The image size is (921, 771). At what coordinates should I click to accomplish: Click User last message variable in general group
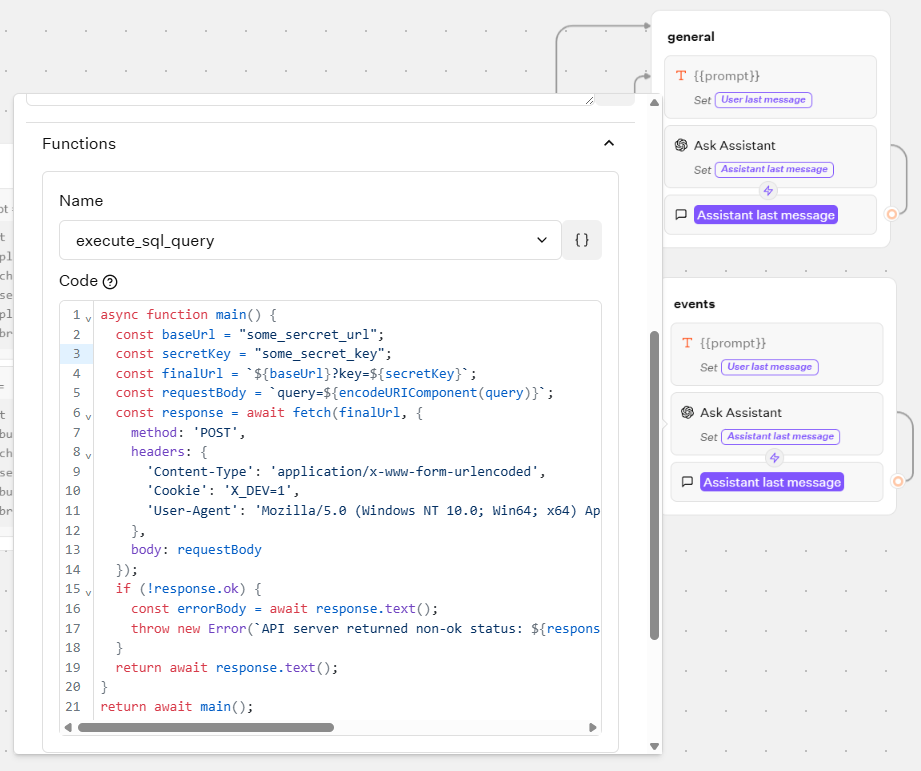point(763,100)
